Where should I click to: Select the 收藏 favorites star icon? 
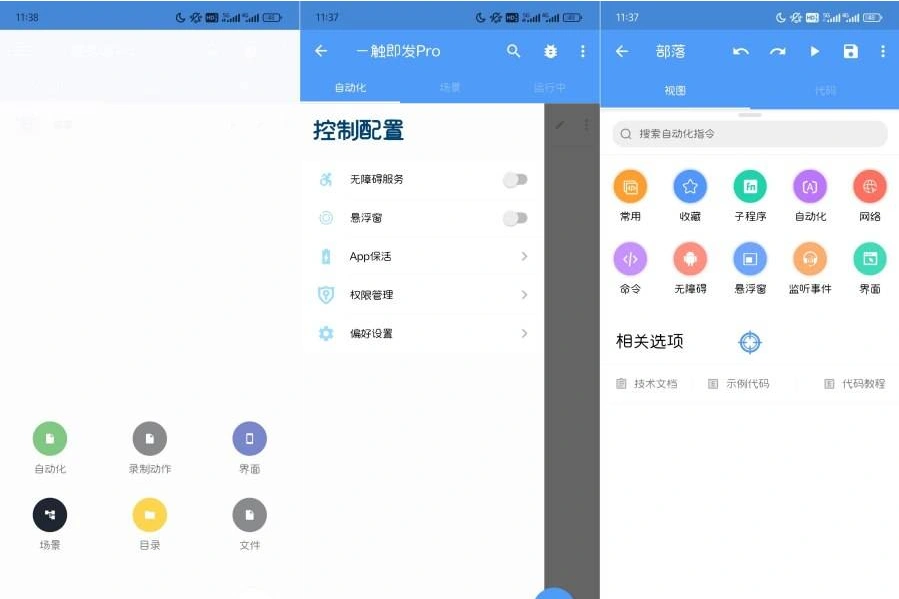coord(690,187)
